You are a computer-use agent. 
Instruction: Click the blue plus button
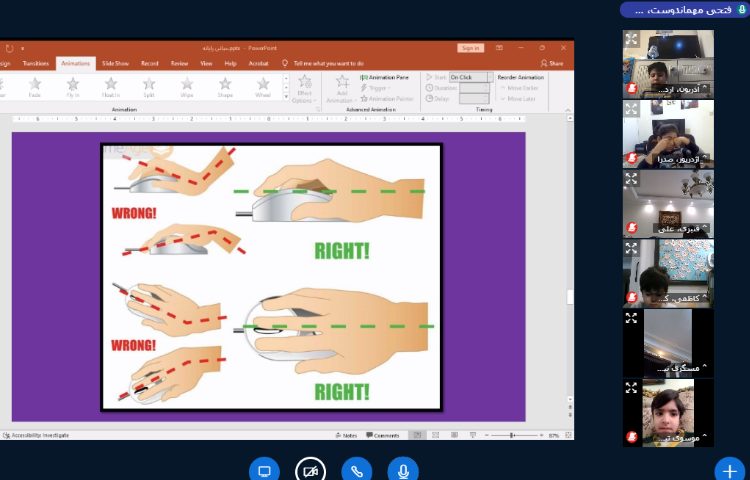tap(729, 470)
